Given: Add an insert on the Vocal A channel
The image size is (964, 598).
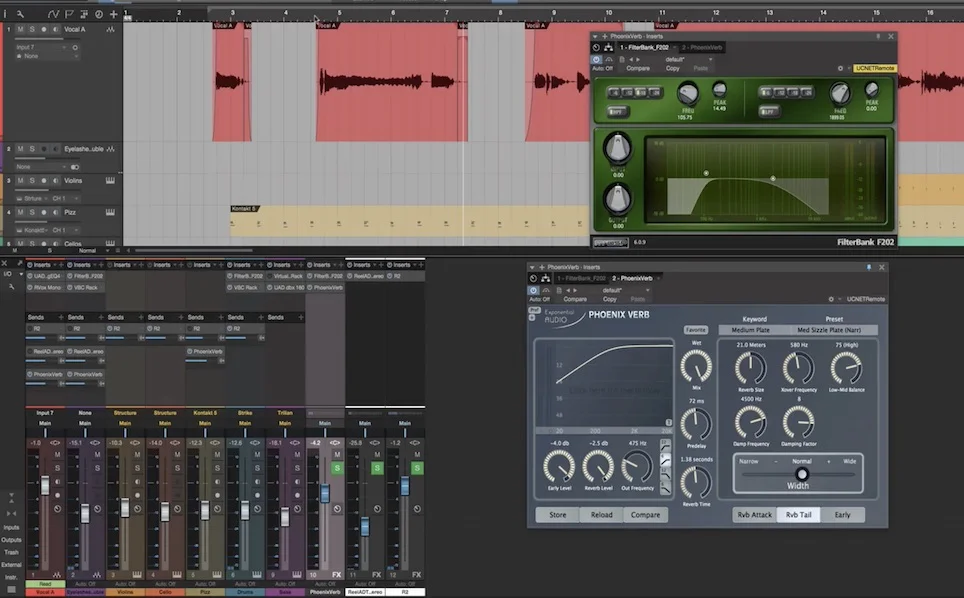Looking at the screenshot, I should click(61, 265).
